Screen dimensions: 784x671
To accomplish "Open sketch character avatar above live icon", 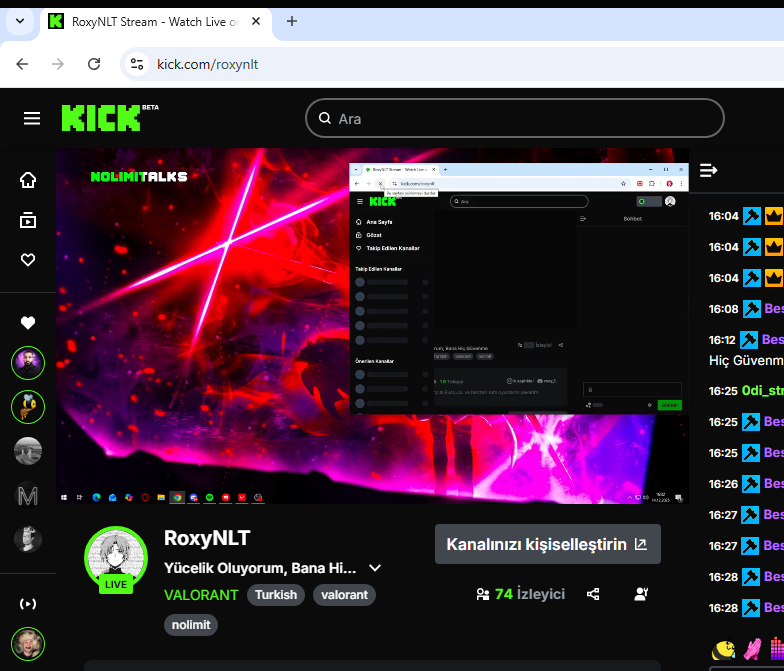I will pos(28,539).
